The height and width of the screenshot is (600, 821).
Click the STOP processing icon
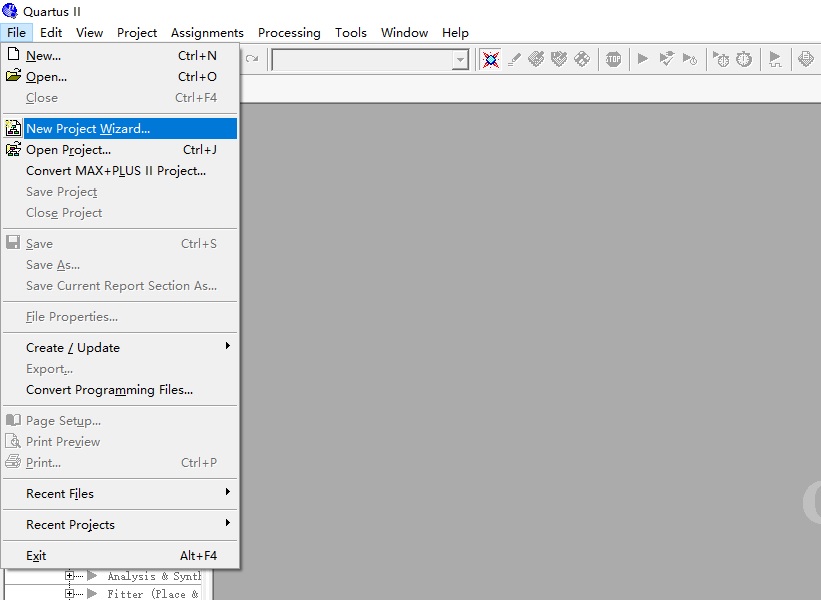pos(613,59)
